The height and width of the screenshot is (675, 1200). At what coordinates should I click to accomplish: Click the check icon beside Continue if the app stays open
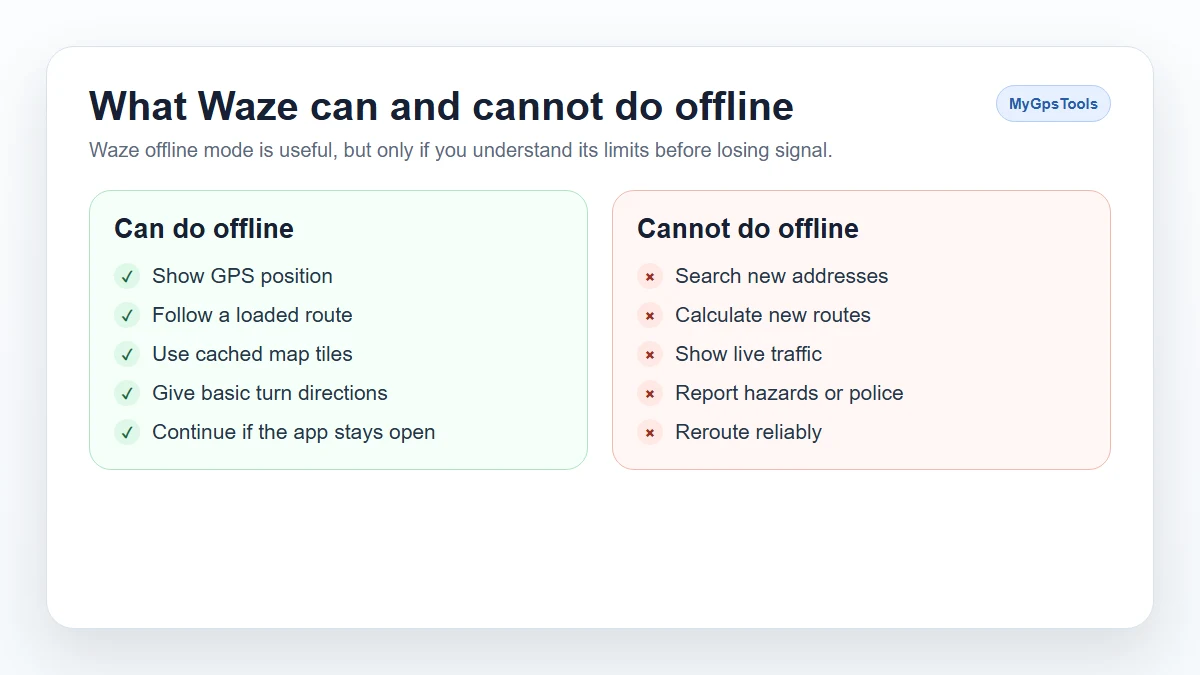(127, 432)
